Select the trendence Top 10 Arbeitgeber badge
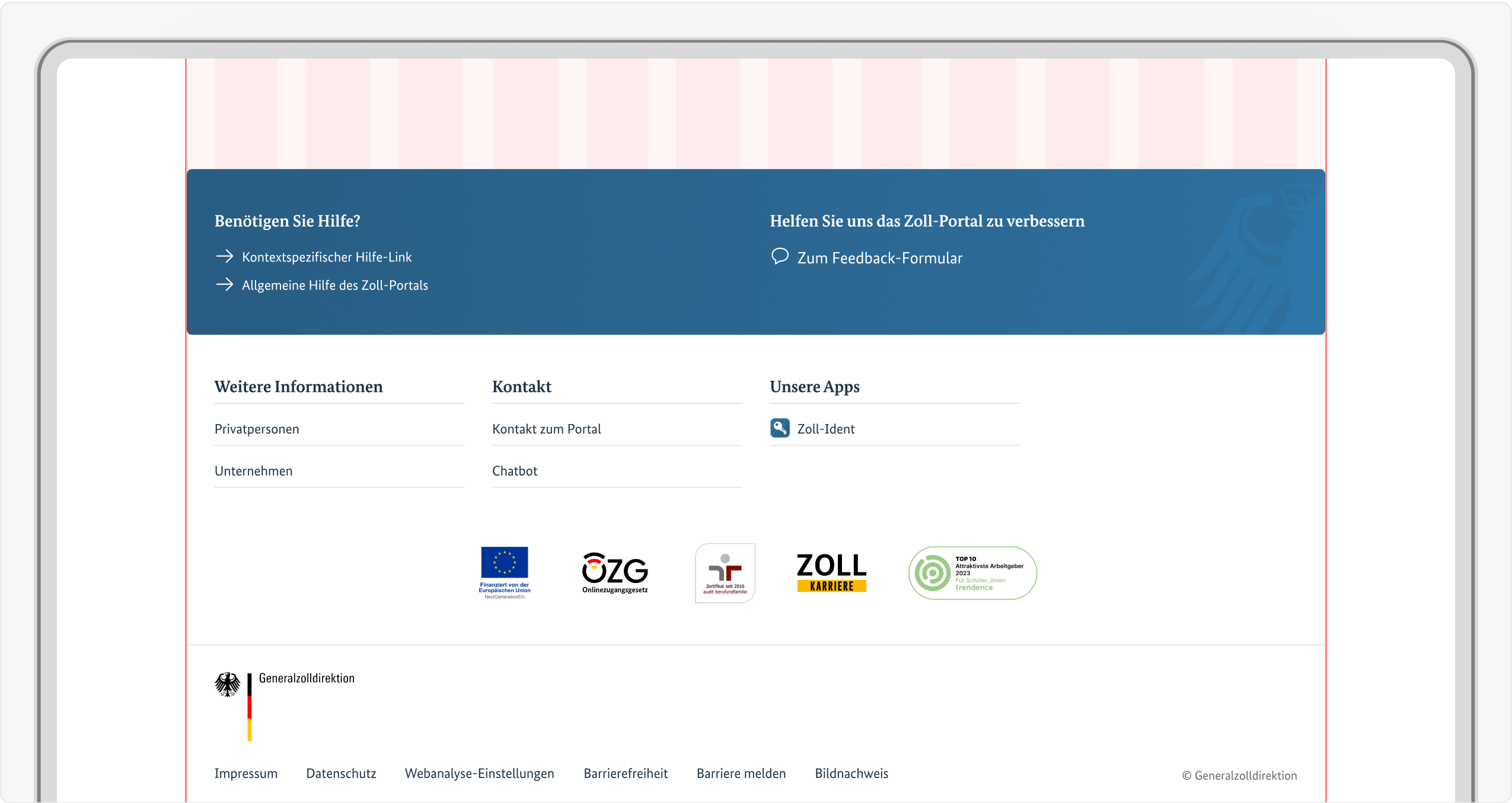Image resolution: width=1512 pixels, height=803 pixels. point(972,572)
